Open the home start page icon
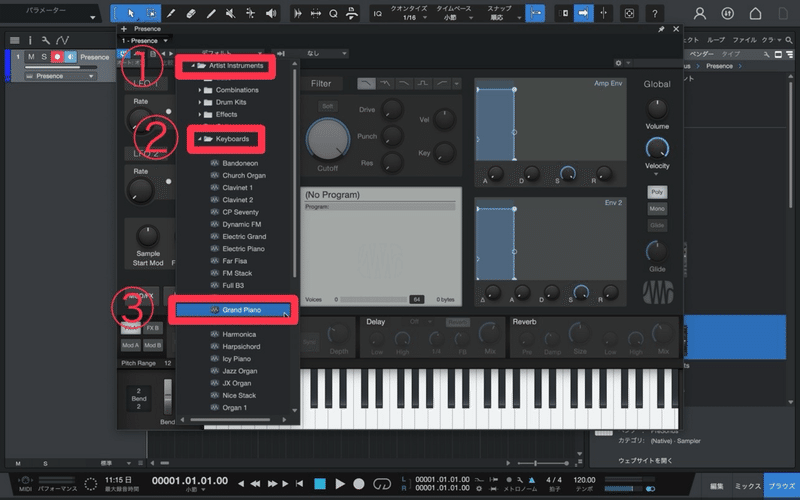This screenshot has width=800, height=500. 755,14
